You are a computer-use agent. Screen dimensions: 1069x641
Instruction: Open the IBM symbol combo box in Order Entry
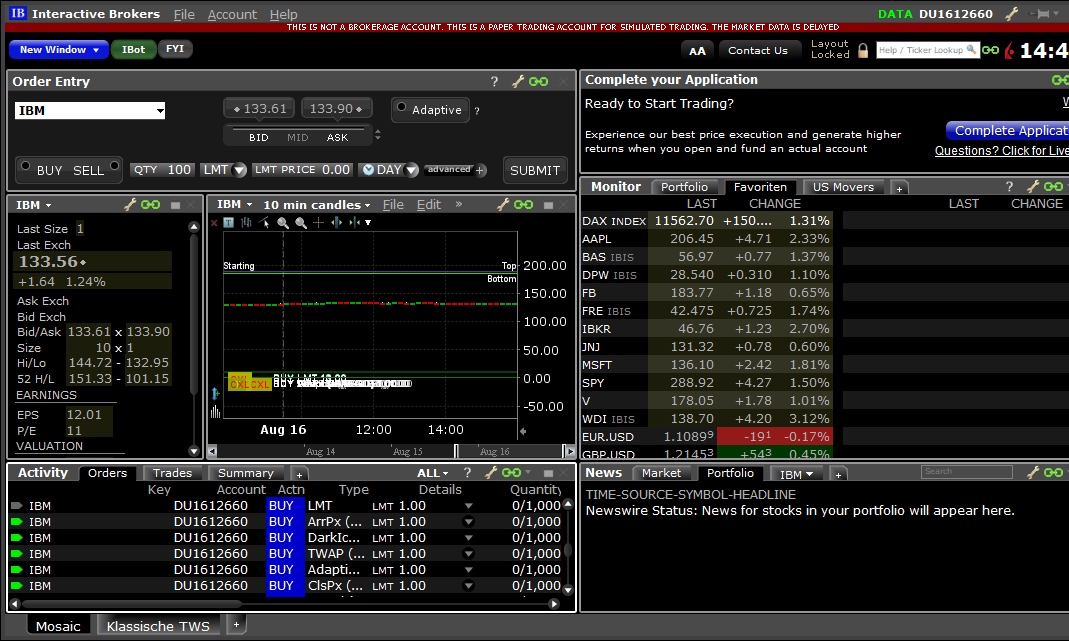[90, 110]
